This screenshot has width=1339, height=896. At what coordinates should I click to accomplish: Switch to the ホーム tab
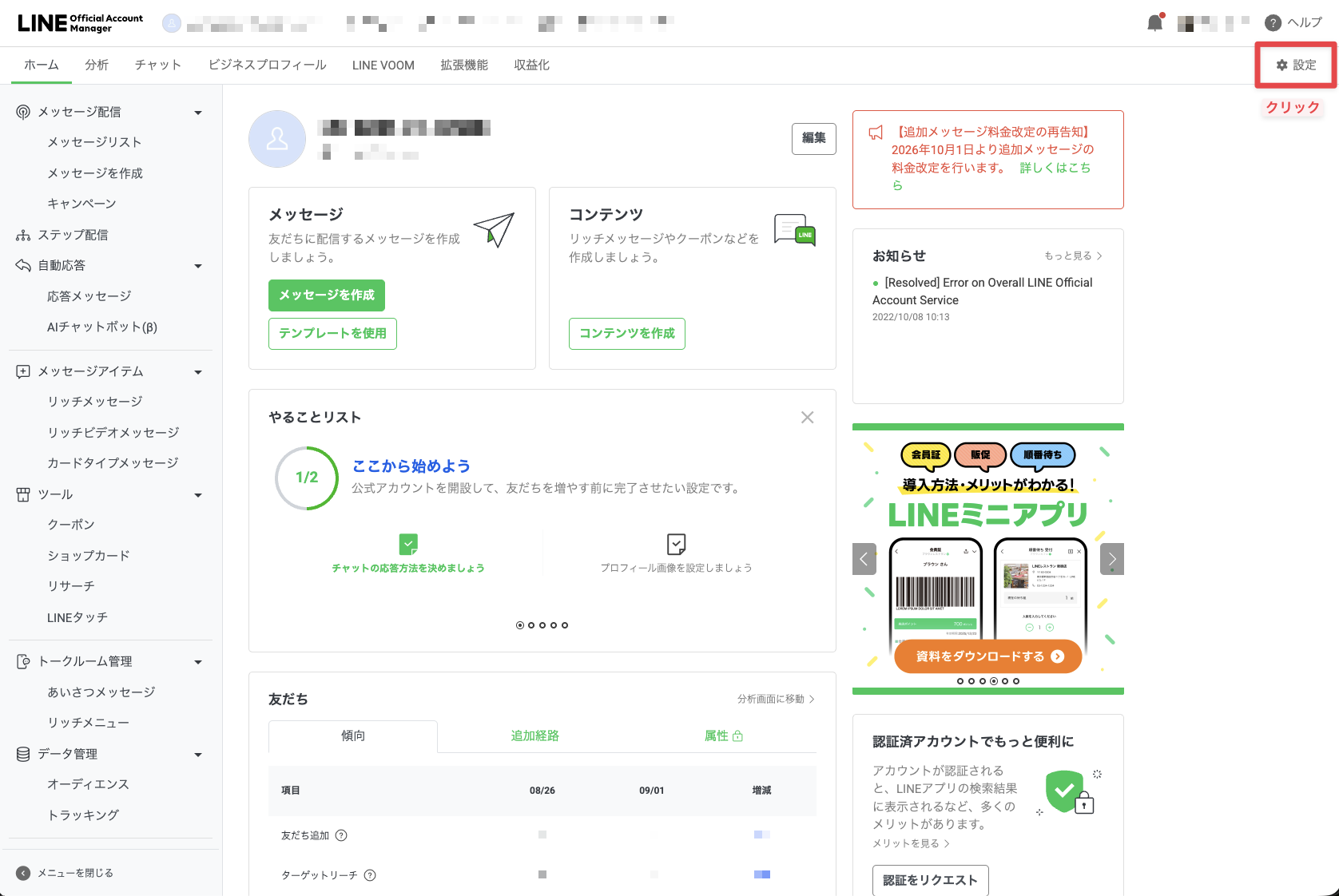42,65
